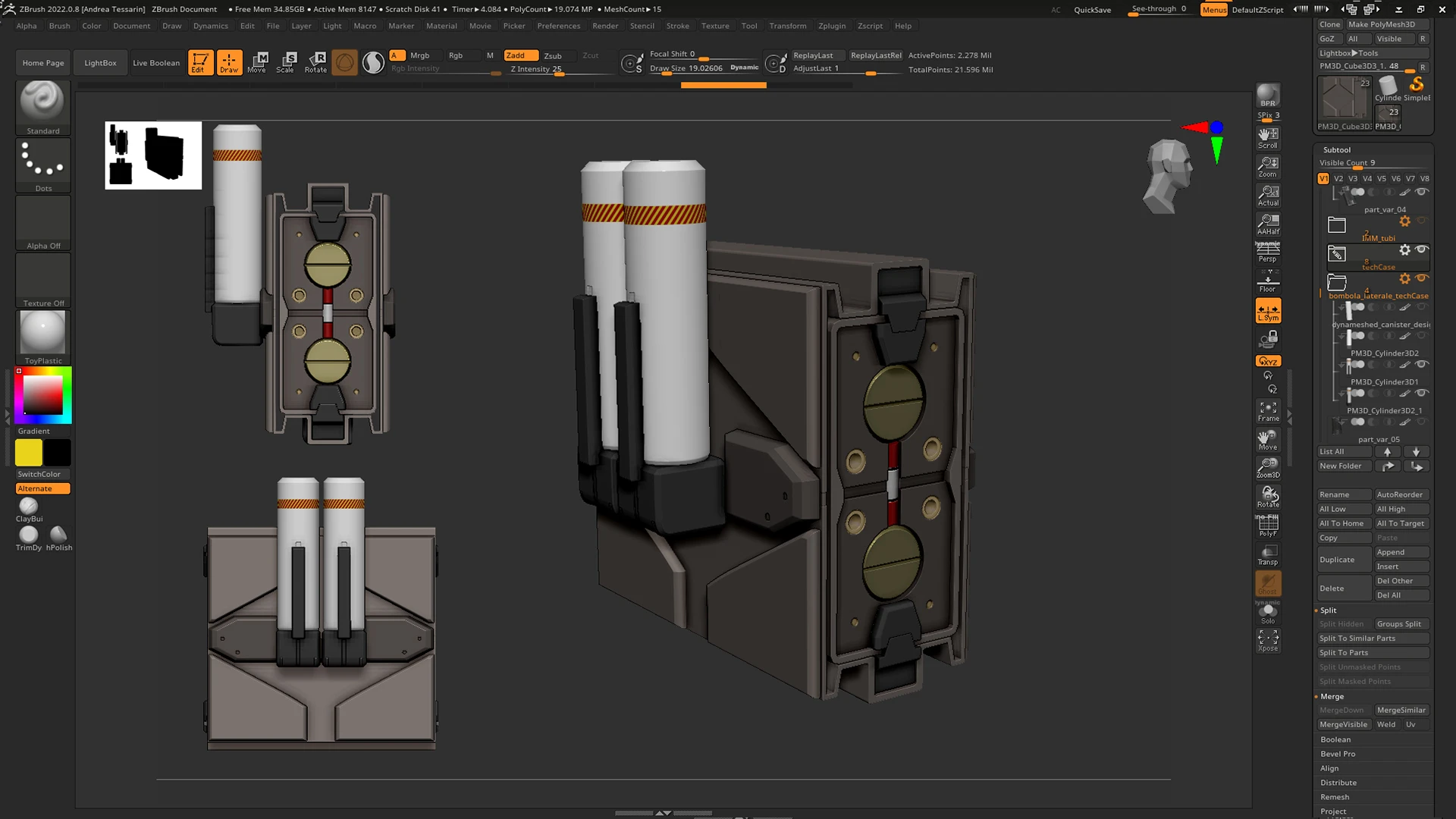Click the Zoom3D navigation icon
The image size is (1456, 819).
tap(1268, 468)
